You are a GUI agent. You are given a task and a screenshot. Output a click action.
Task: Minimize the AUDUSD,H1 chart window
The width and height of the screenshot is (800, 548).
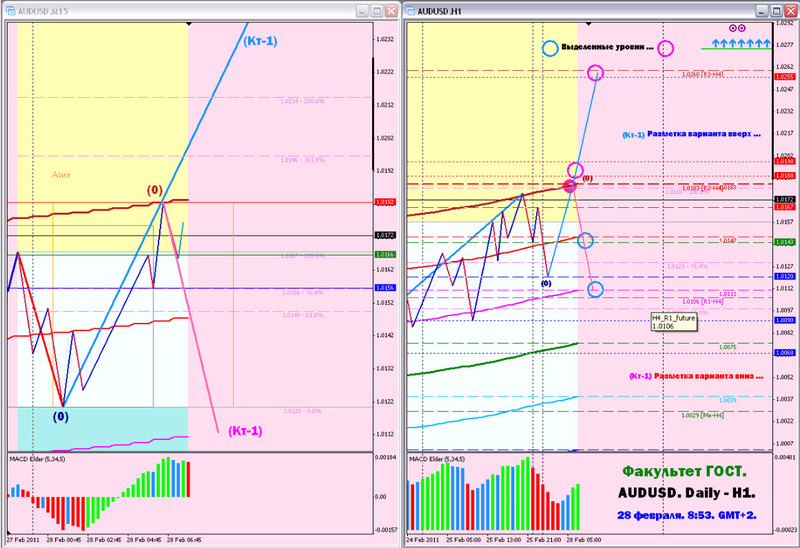pyautogui.click(x=762, y=11)
